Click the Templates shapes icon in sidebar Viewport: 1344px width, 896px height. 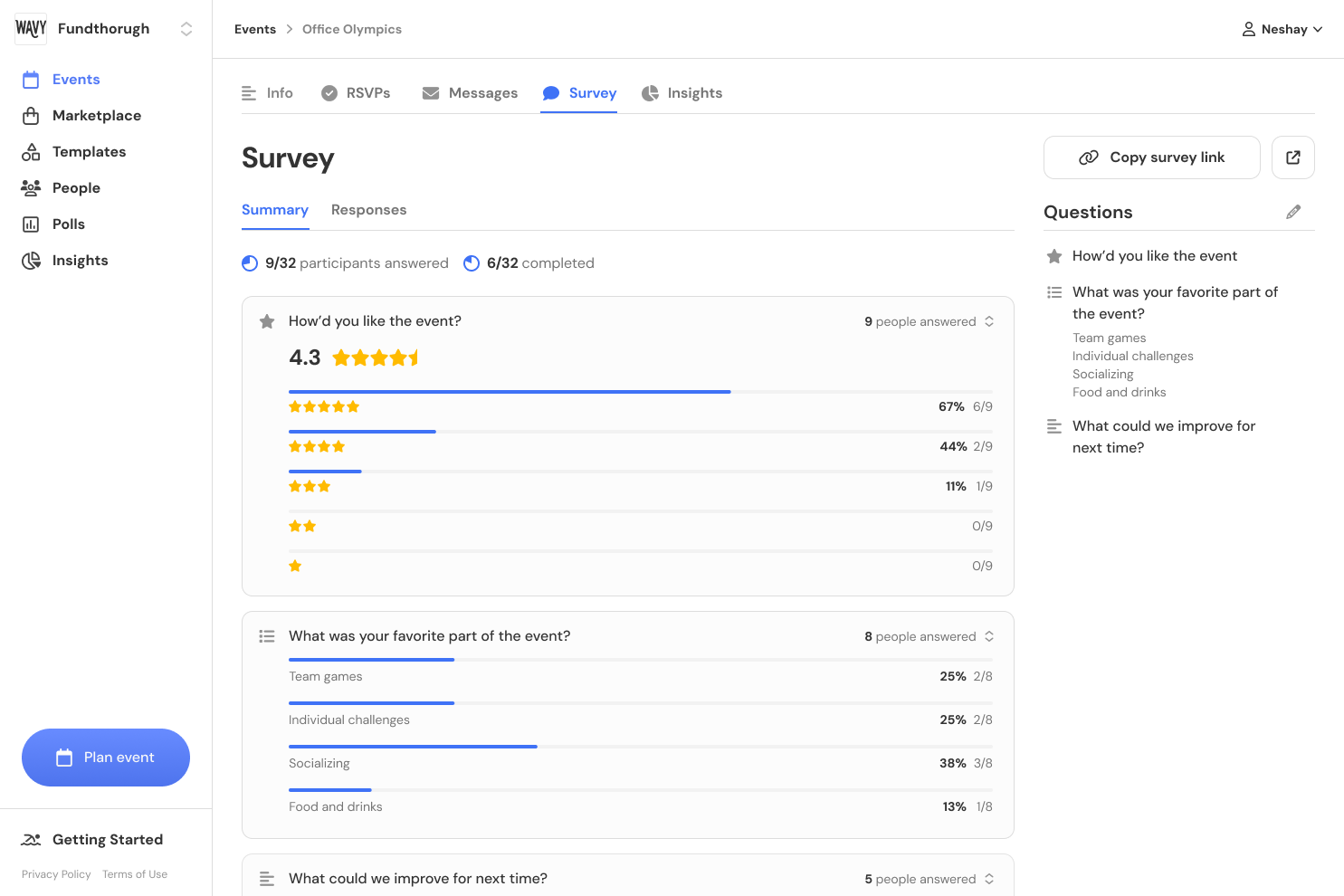31,152
